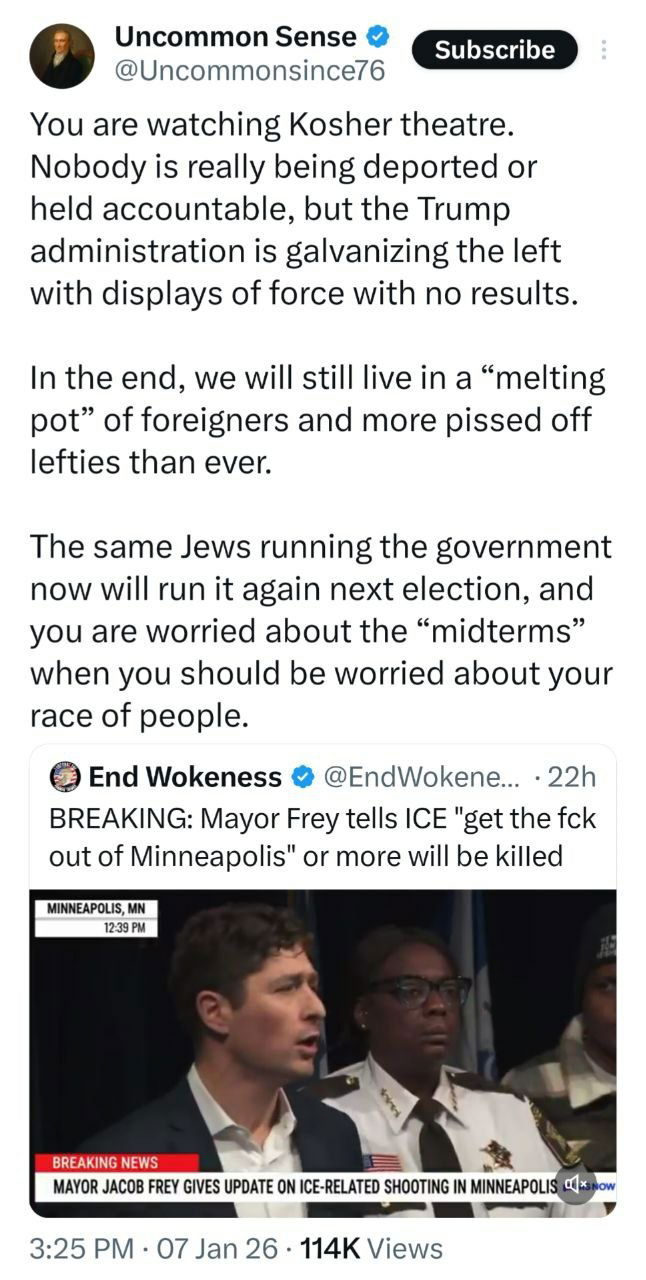Image resolution: width=646 pixels, height=1280 pixels.
Task: Open the quoted BREAKING: Mayor Frey post text
Action: [322, 837]
